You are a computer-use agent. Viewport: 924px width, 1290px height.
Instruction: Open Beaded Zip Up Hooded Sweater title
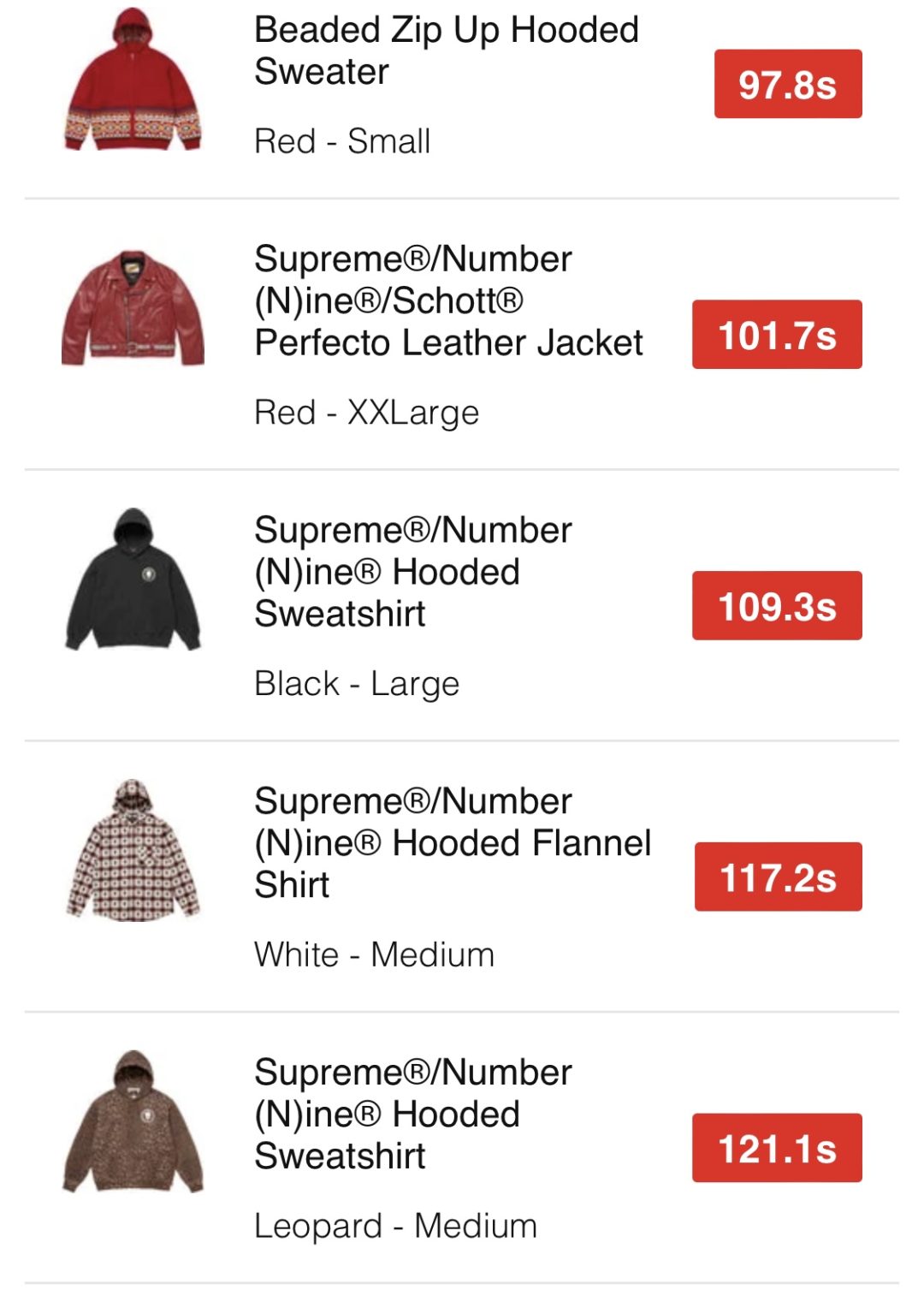tap(446, 51)
